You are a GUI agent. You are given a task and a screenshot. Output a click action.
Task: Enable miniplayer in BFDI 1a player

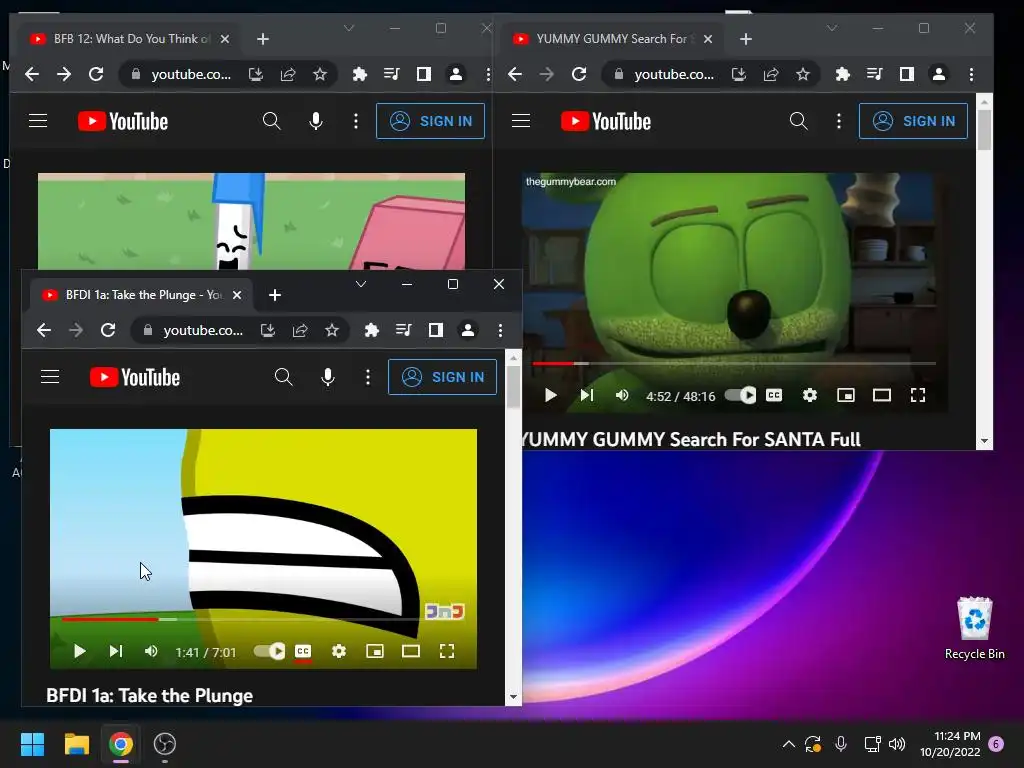point(375,651)
